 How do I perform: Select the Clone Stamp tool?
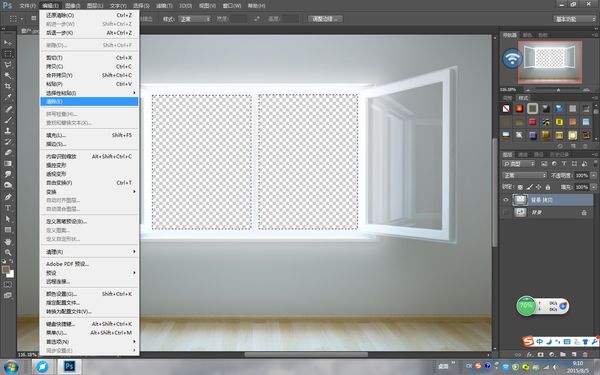pyautogui.click(x=8, y=130)
